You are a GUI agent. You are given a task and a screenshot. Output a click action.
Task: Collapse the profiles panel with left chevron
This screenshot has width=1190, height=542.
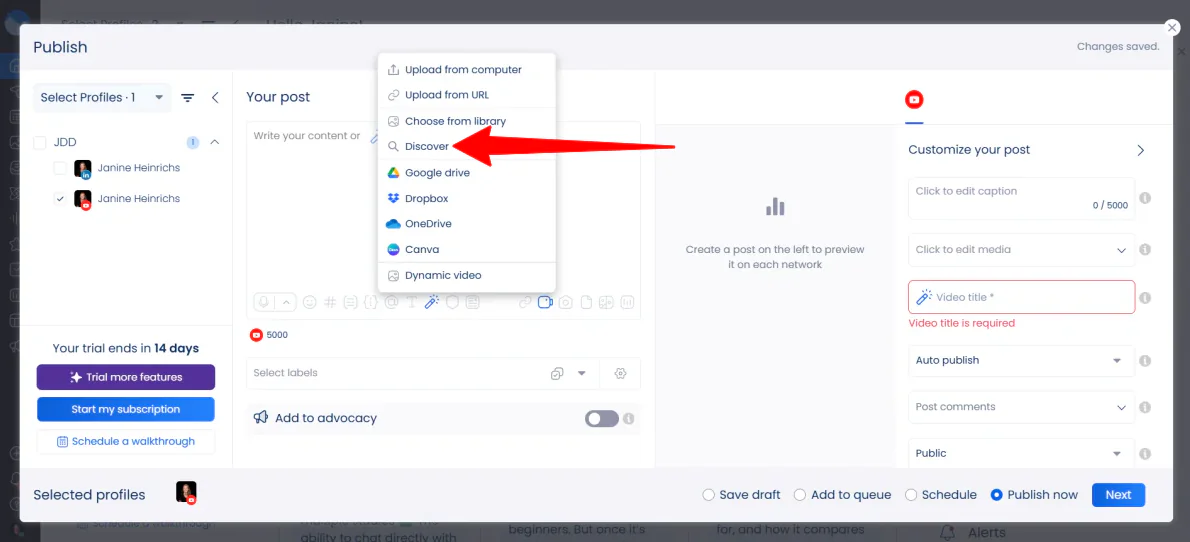(x=215, y=97)
